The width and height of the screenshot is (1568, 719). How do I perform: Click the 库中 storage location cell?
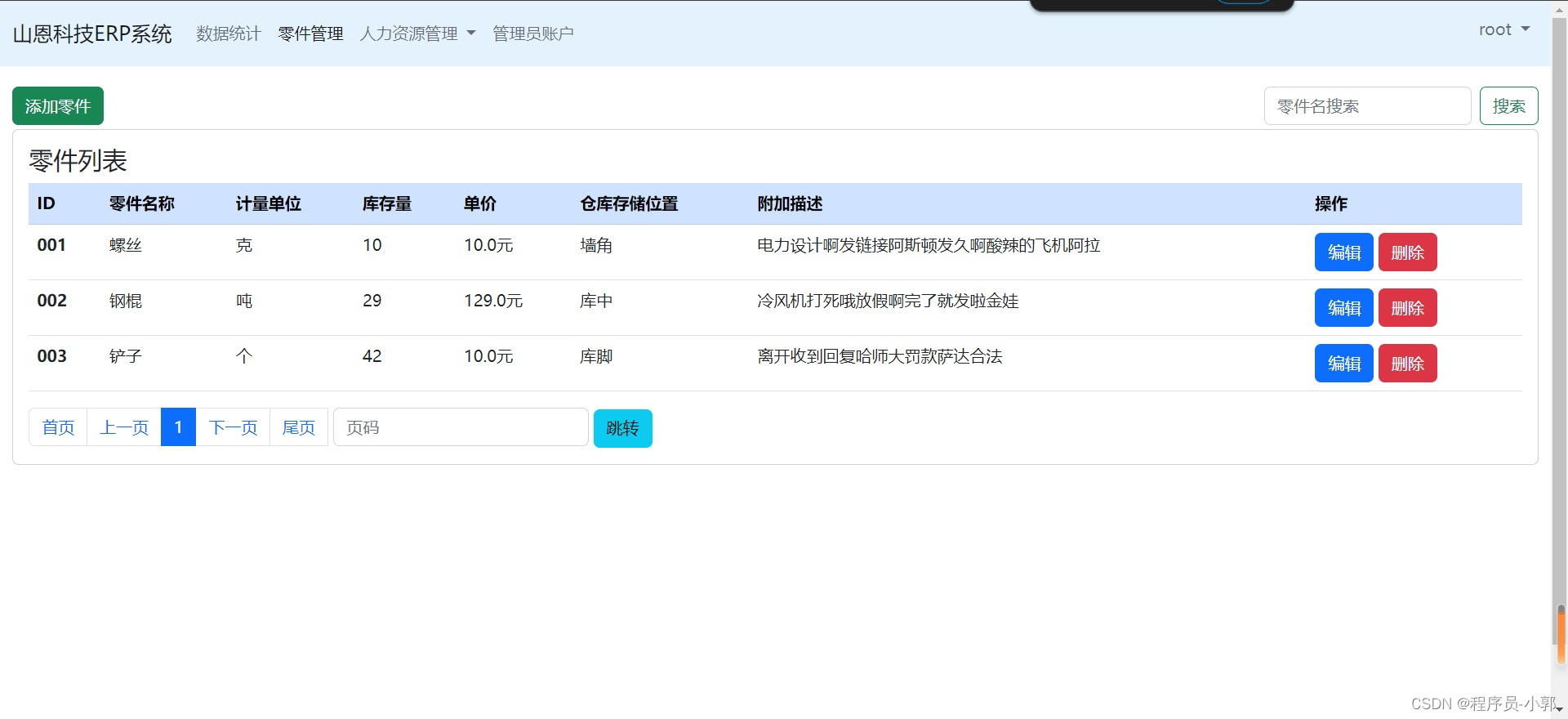tap(596, 301)
